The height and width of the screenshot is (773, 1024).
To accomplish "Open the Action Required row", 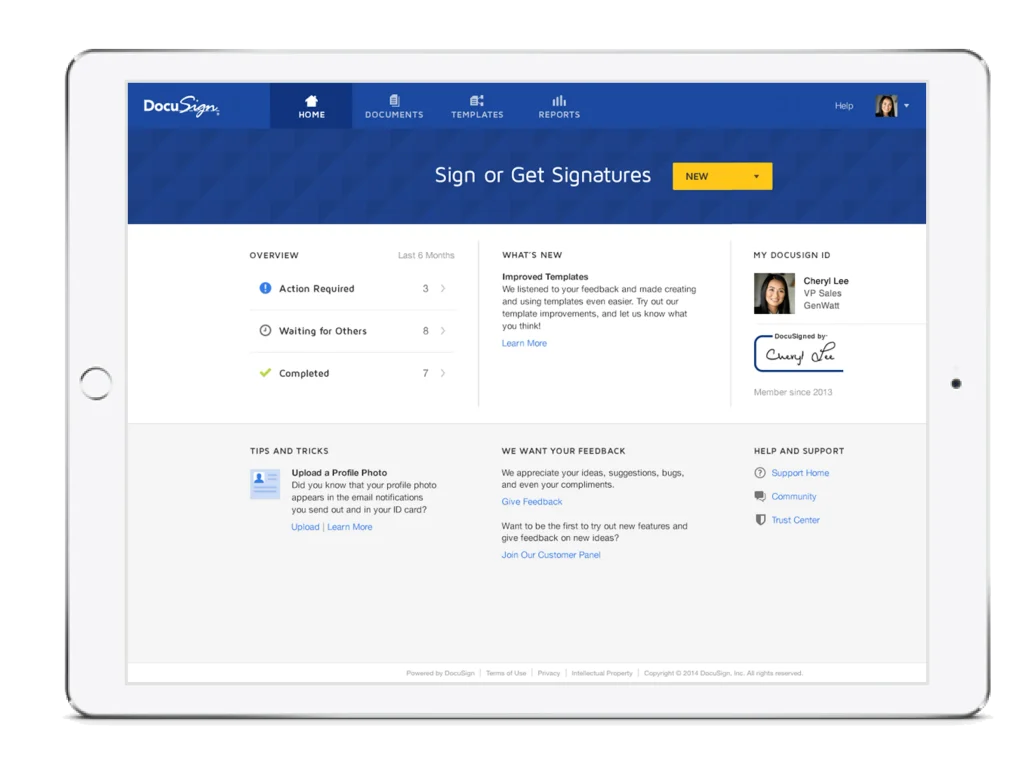I will [x=352, y=289].
